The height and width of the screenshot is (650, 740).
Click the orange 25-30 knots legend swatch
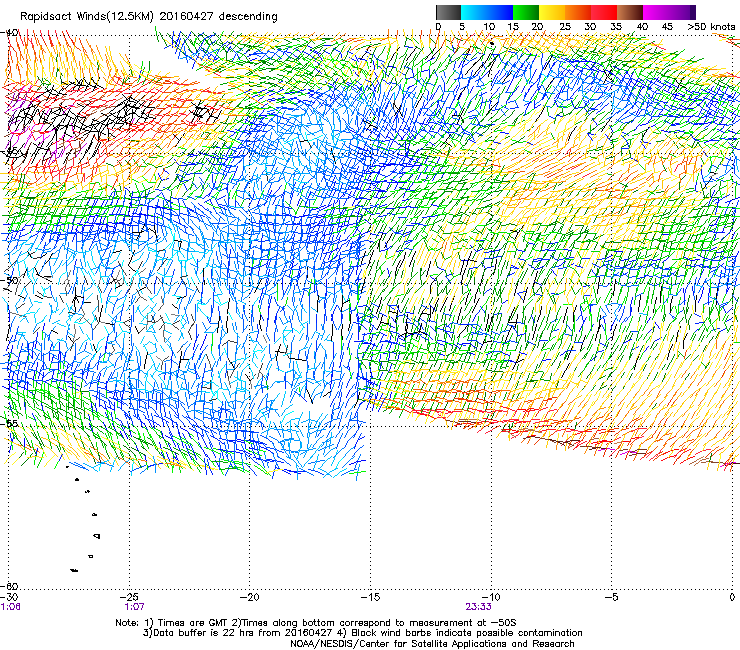(578, 12)
